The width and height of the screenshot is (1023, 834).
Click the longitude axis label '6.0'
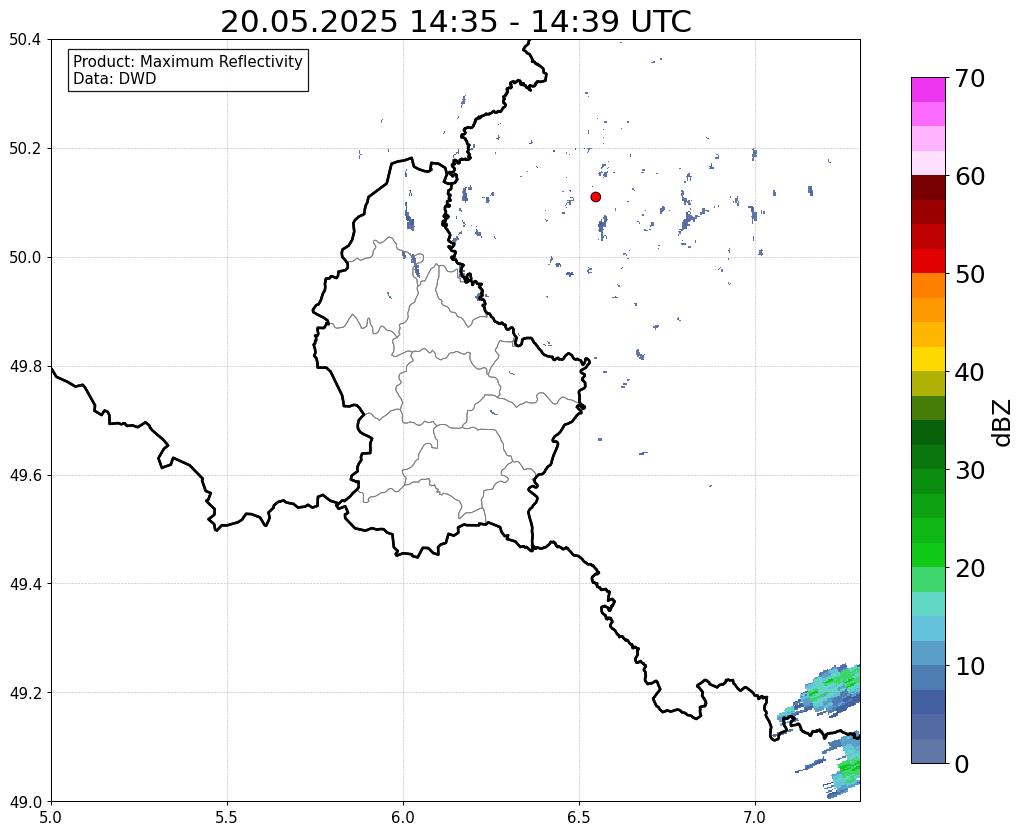pos(403,817)
